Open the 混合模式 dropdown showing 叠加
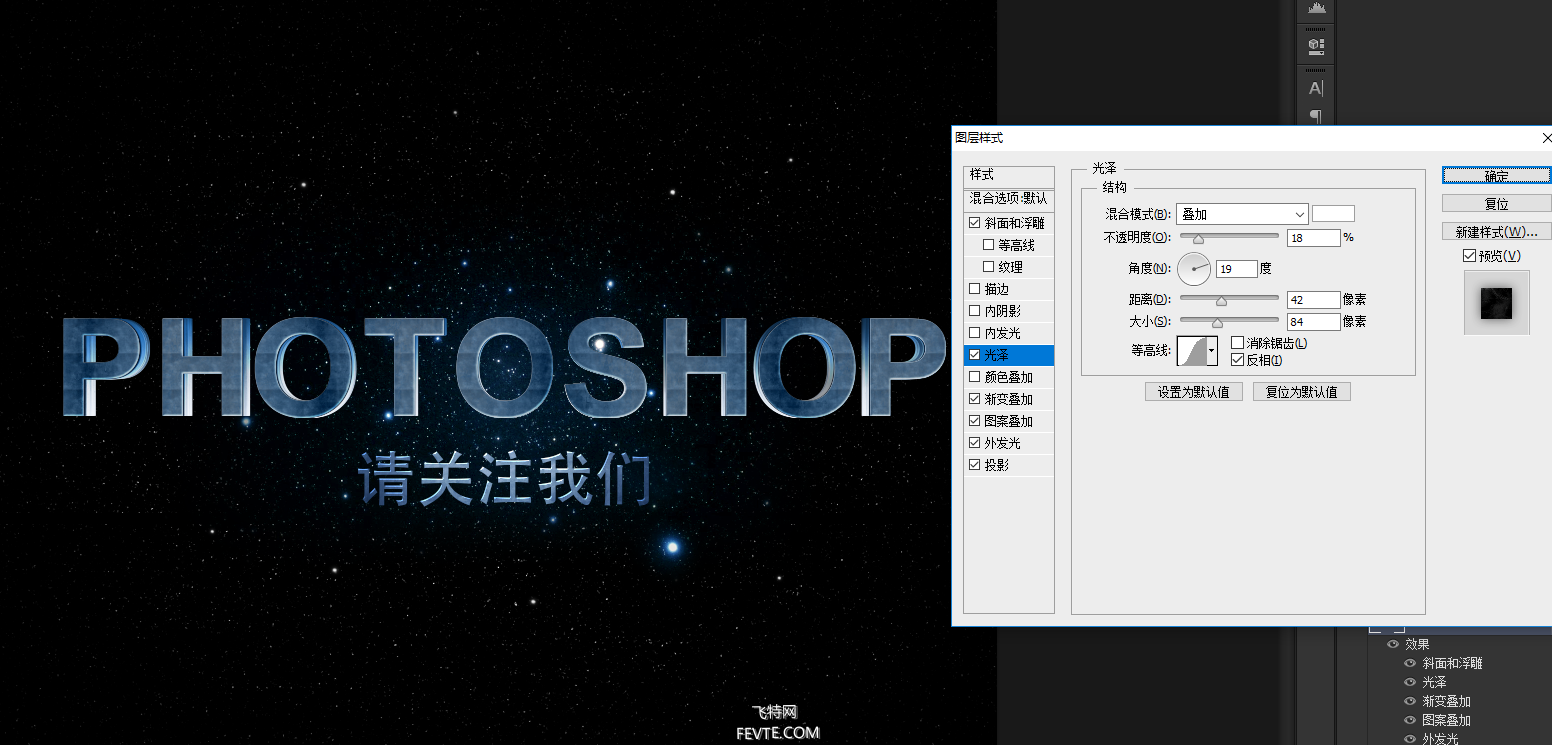 pos(1242,214)
